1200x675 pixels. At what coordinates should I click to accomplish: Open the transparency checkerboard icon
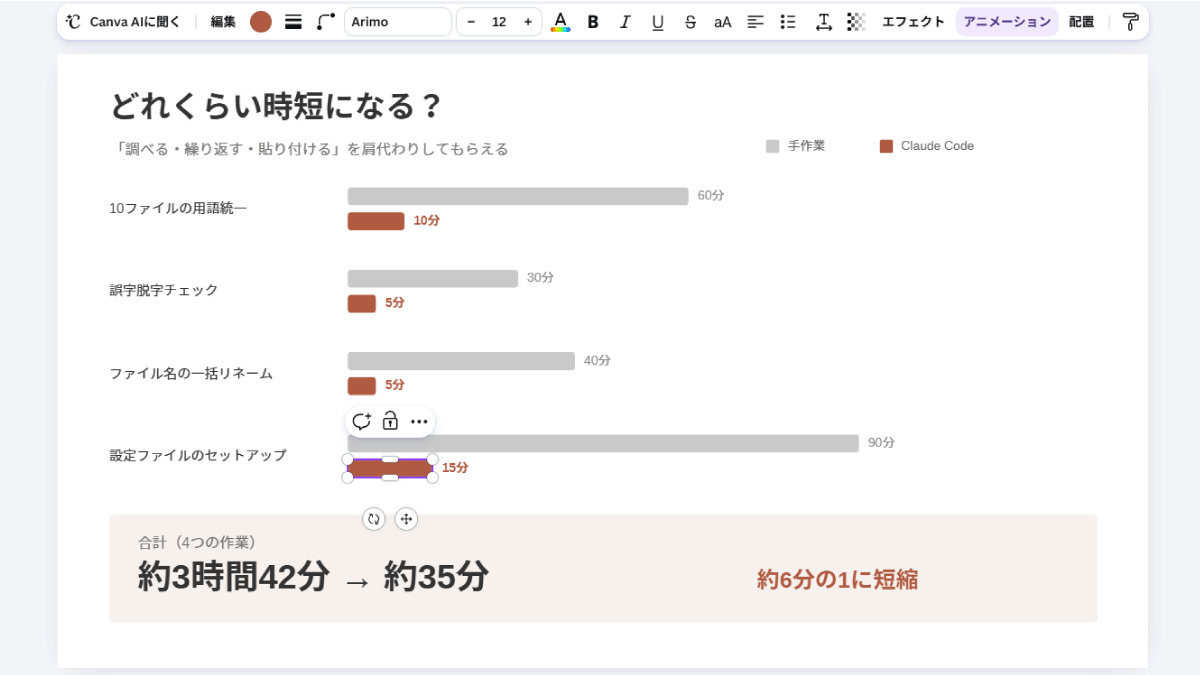pos(856,22)
